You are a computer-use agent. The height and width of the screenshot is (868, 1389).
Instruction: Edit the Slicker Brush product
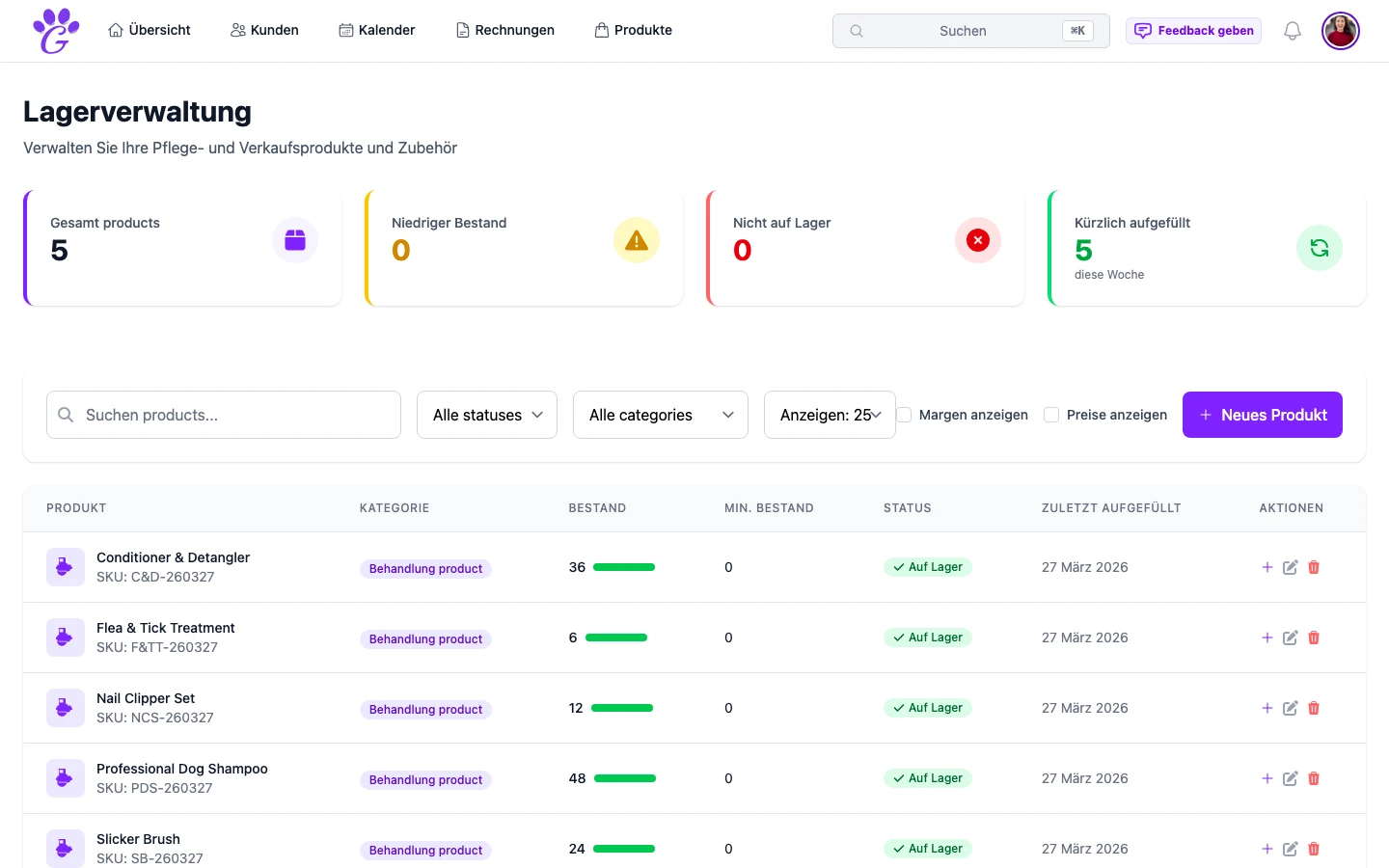(1290, 849)
